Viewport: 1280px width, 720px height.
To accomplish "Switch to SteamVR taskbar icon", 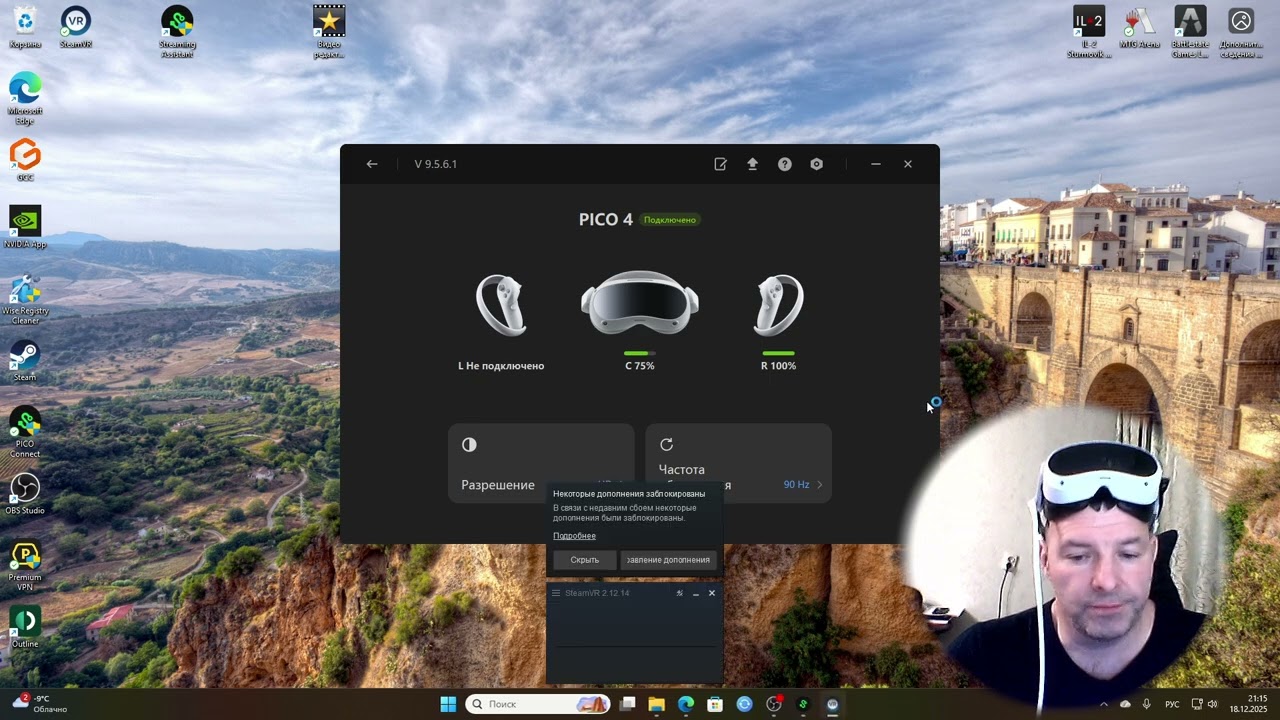I will pyautogui.click(x=832, y=704).
